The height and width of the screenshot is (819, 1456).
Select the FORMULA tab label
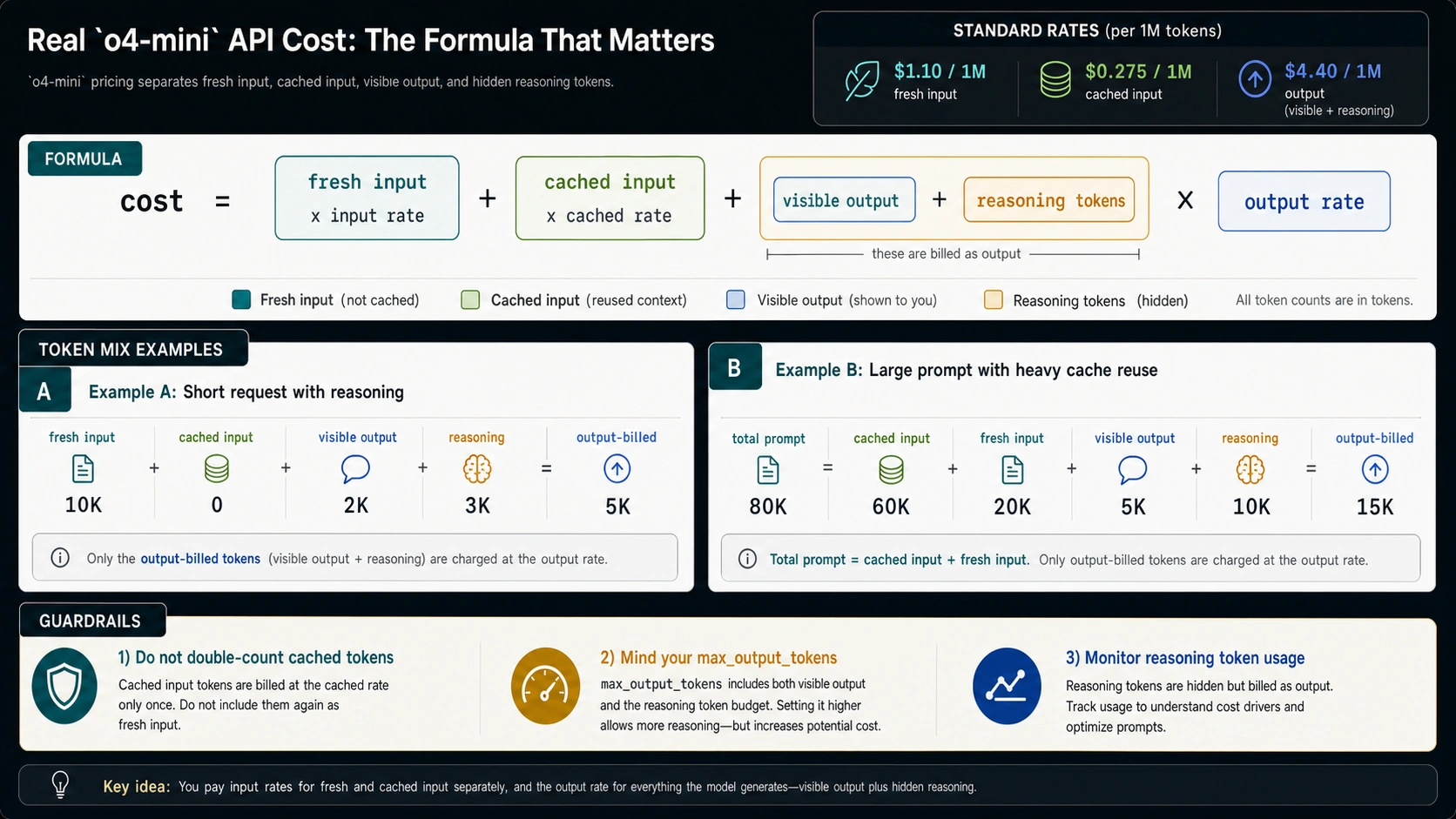coord(84,158)
